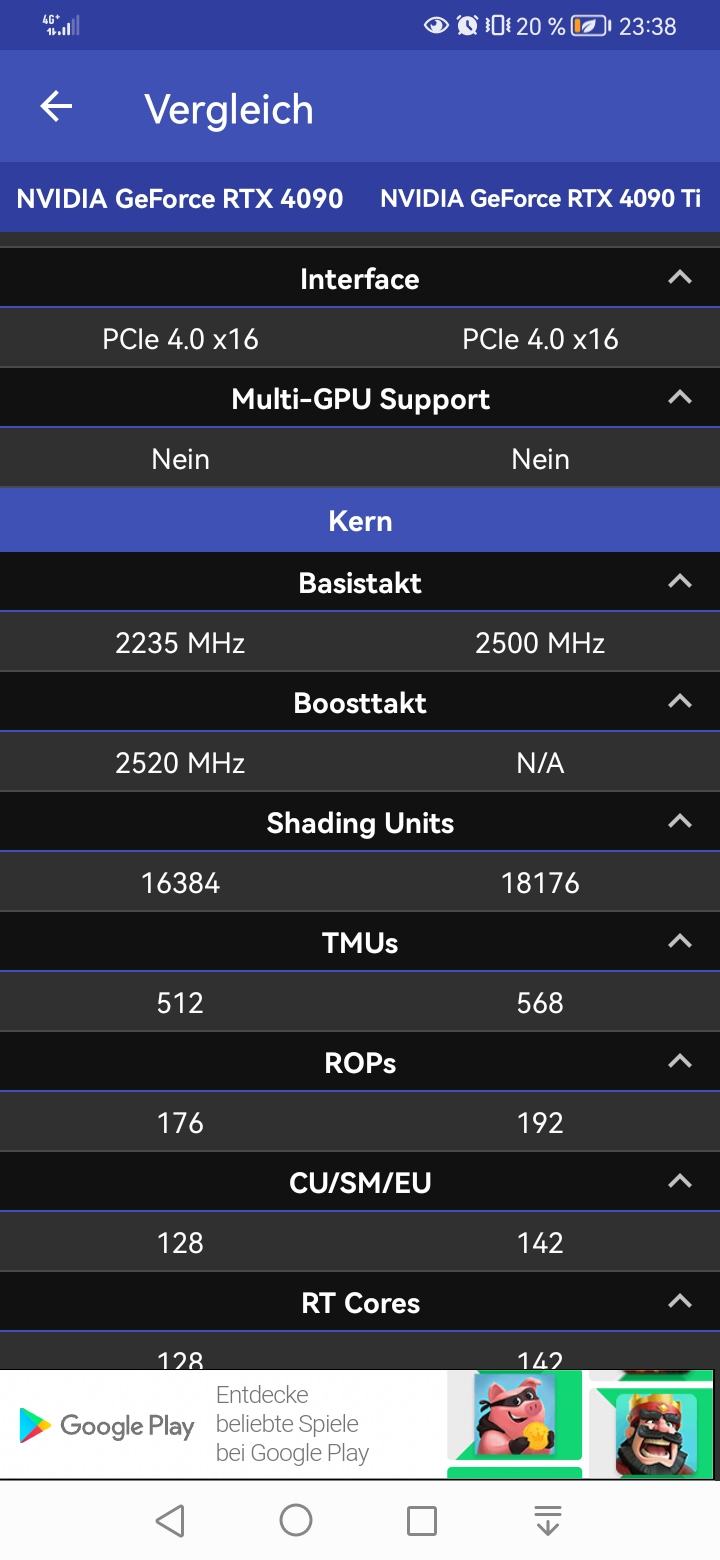This screenshot has height=1560, width=720.
Task: Tap Android home circle button
Action: point(296,1520)
